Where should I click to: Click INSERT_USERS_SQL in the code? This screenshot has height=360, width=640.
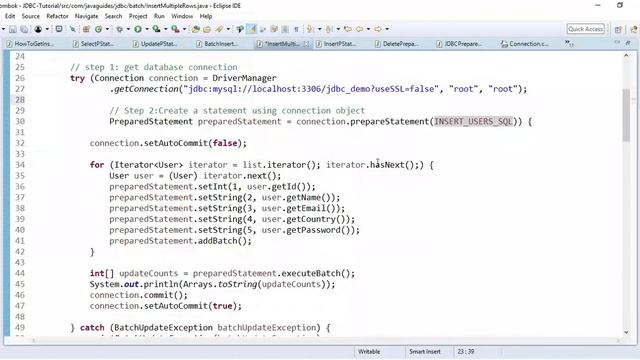[x=473, y=122]
